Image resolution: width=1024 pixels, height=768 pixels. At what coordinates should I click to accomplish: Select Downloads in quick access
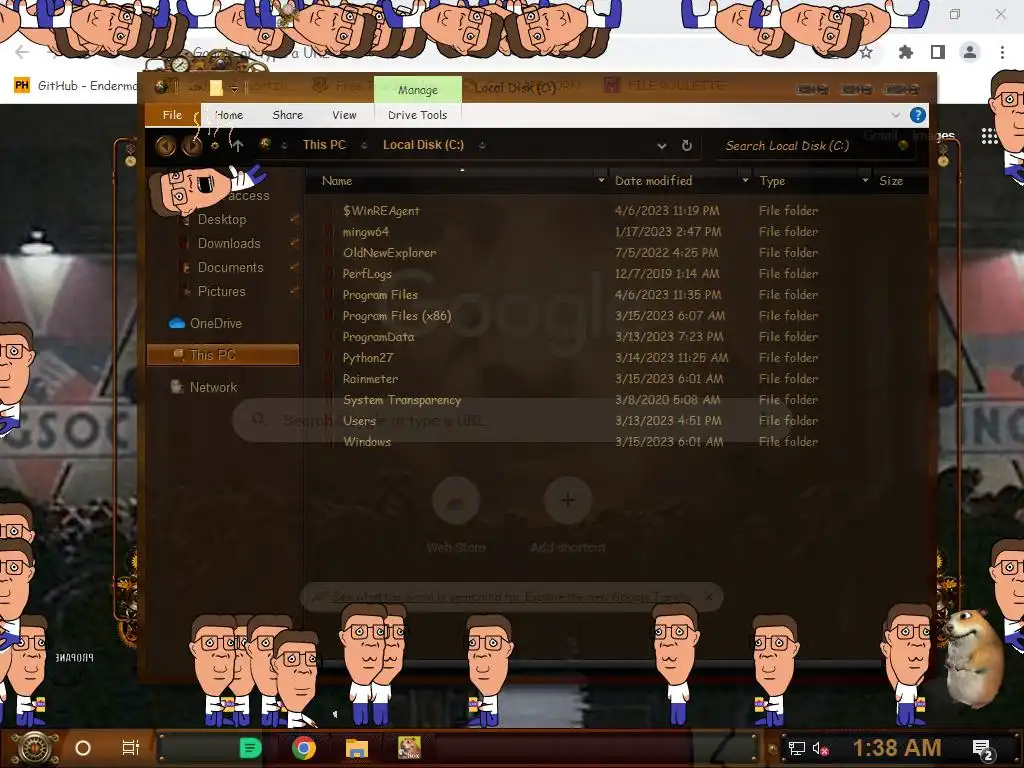tap(229, 244)
